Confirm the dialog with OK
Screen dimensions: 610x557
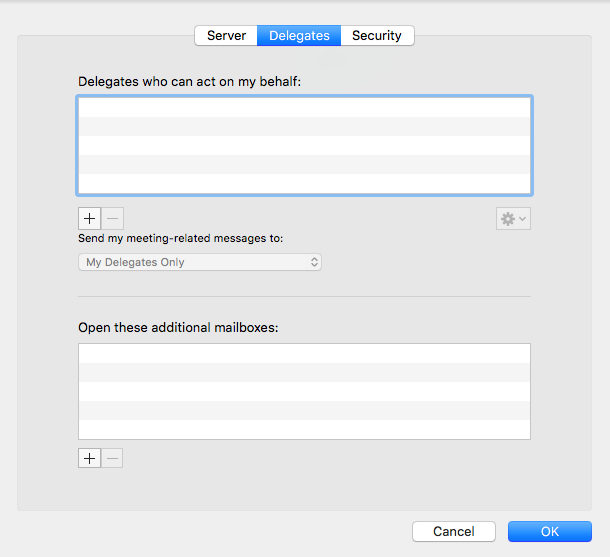549,532
